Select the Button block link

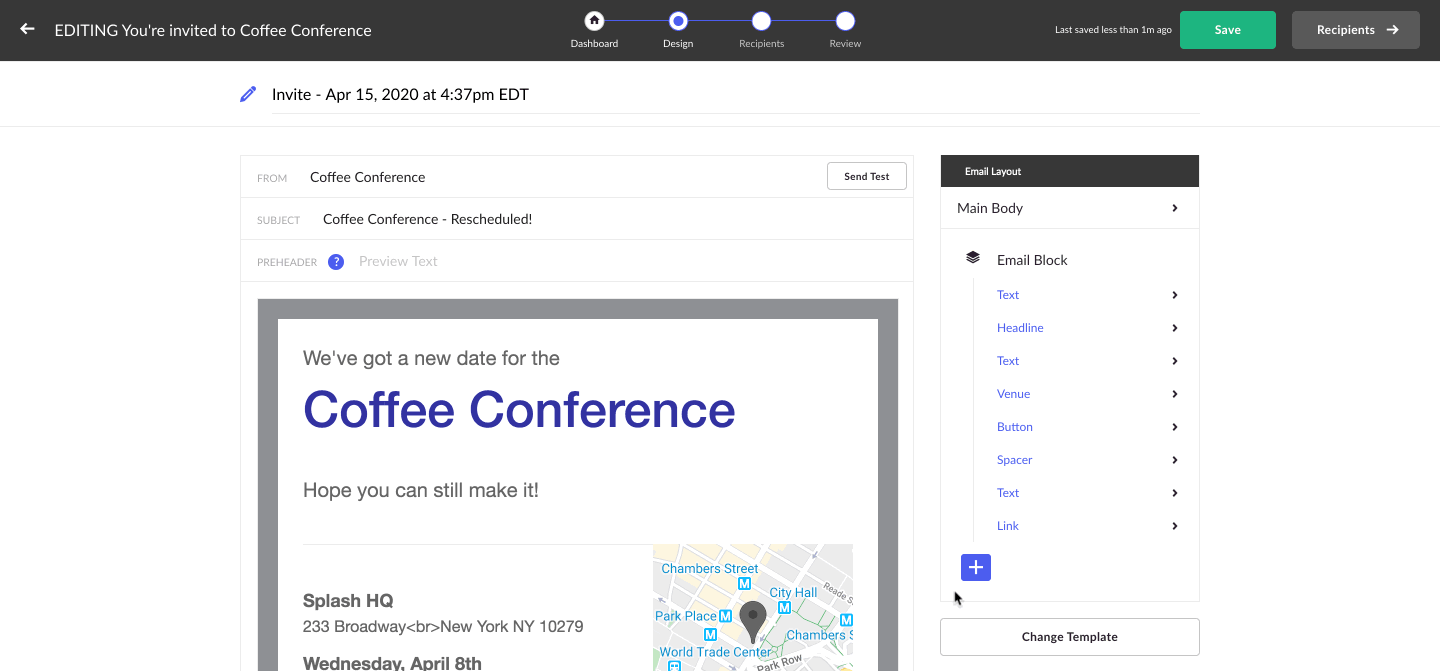tap(1015, 427)
